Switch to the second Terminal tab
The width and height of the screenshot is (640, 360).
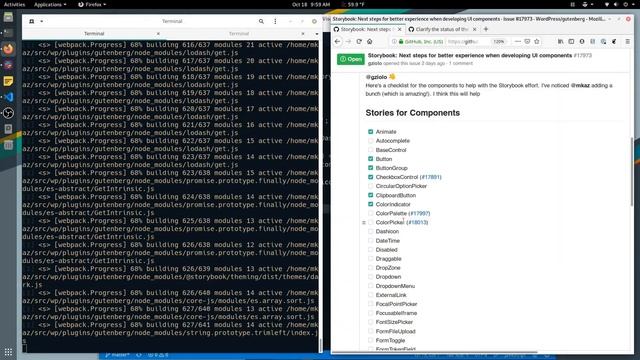pos(239,33)
